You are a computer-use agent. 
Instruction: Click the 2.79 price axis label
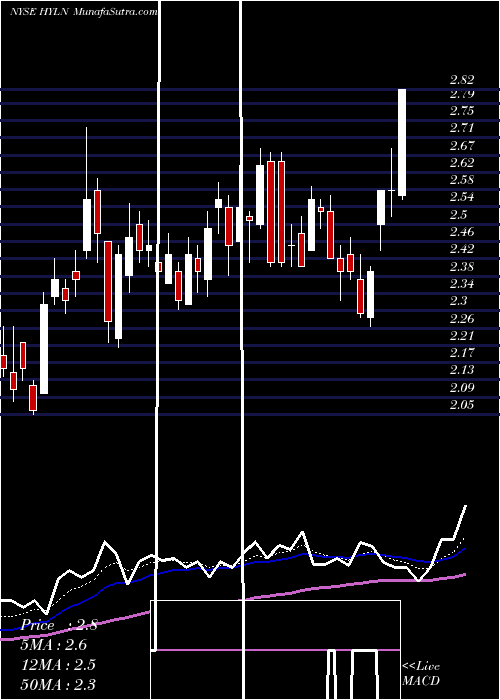click(462, 94)
